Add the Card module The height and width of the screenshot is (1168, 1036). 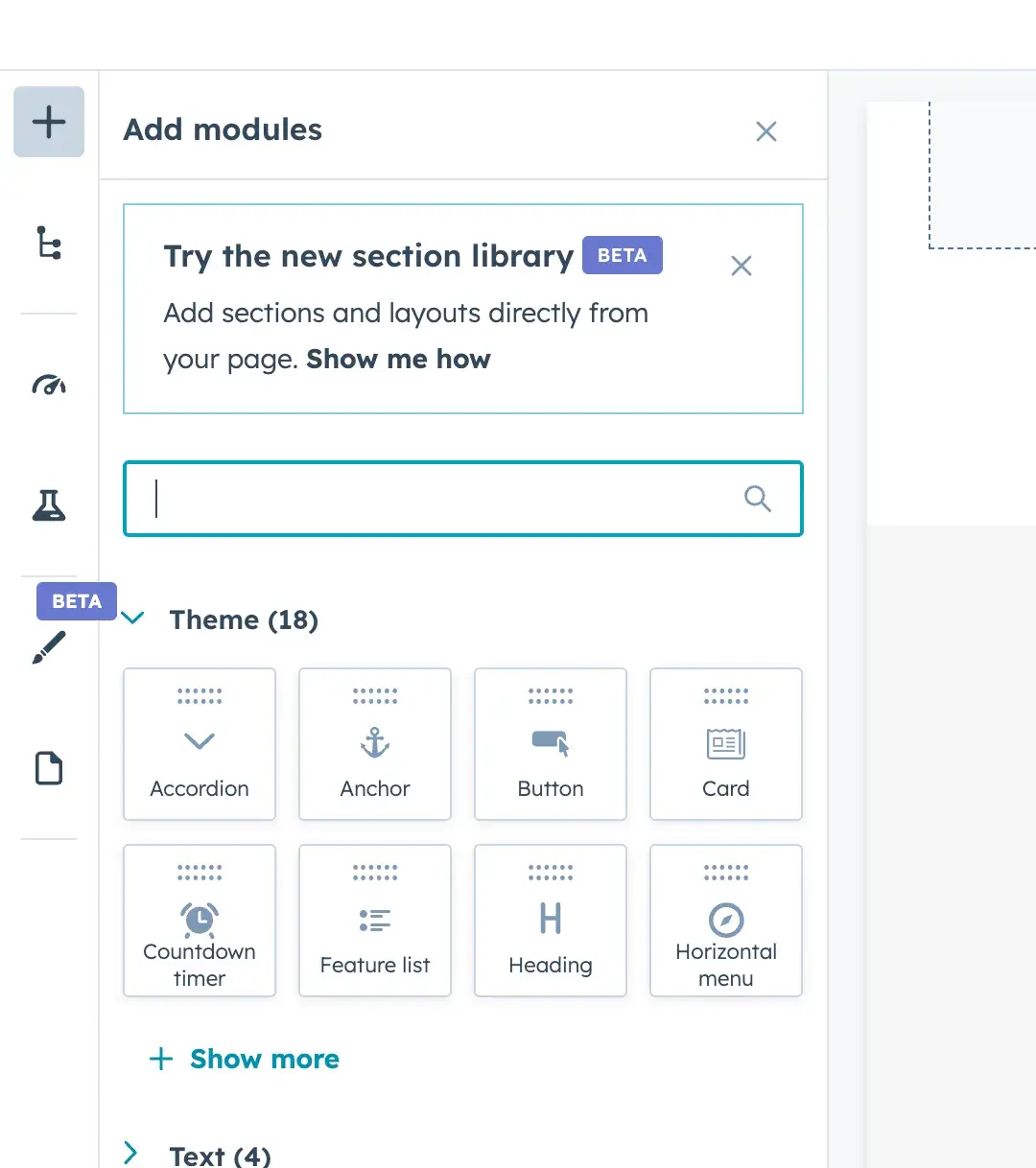tap(725, 744)
